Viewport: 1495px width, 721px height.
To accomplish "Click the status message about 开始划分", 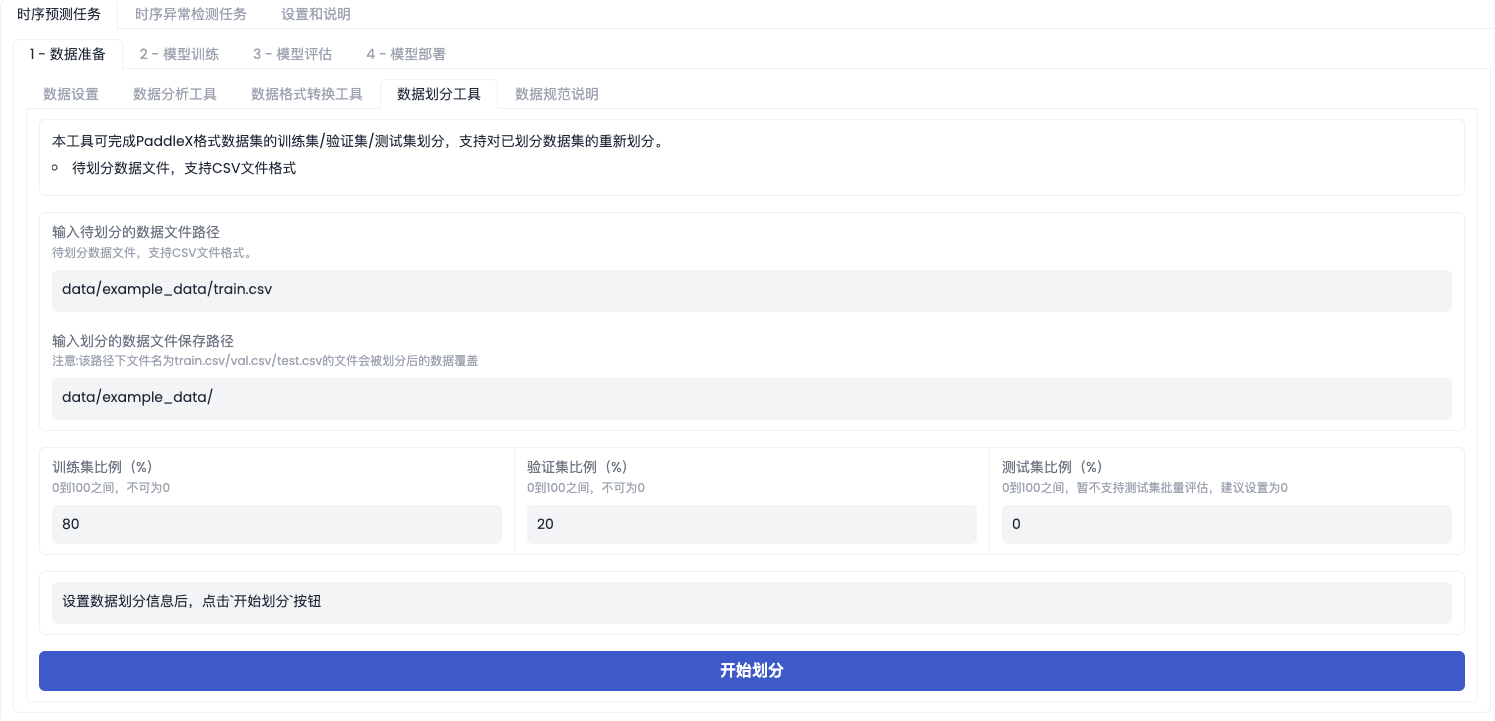I will click(751, 602).
